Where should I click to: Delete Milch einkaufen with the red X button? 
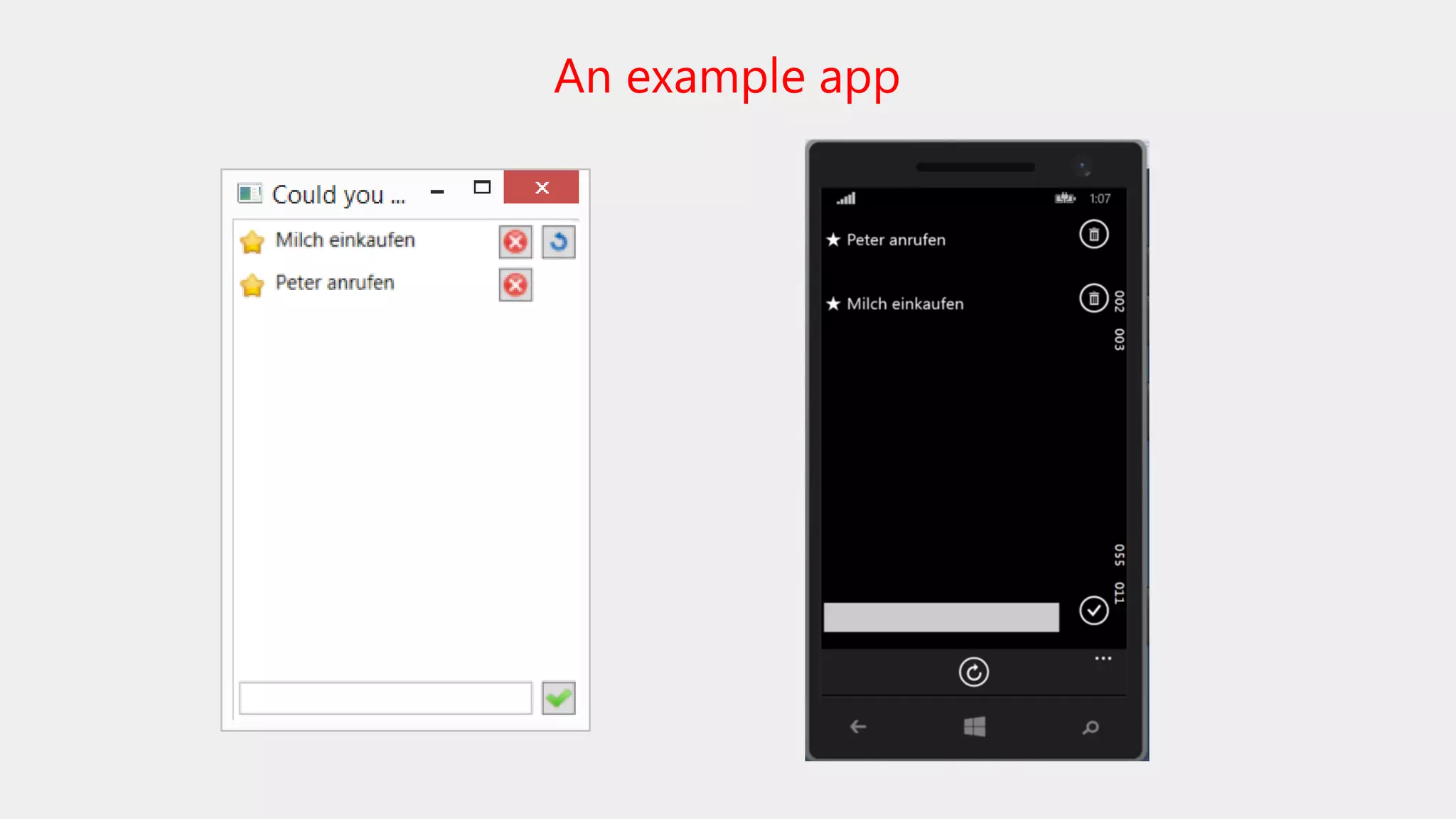[515, 242]
